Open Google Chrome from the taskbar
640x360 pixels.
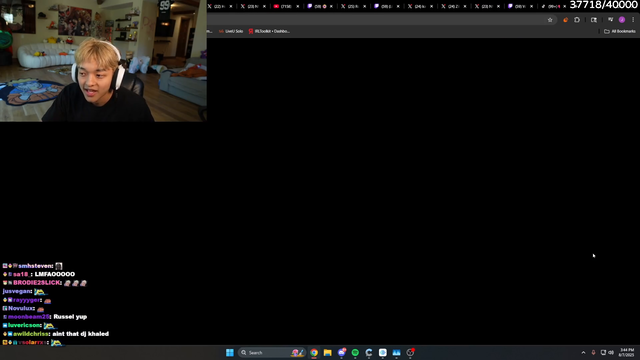(314, 352)
